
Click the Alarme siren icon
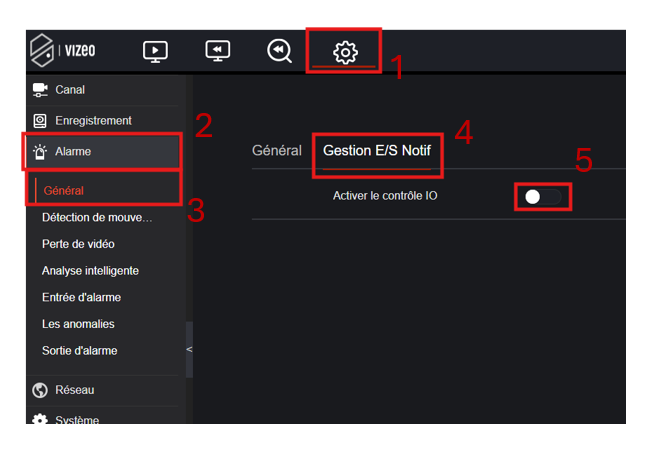pos(40,152)
